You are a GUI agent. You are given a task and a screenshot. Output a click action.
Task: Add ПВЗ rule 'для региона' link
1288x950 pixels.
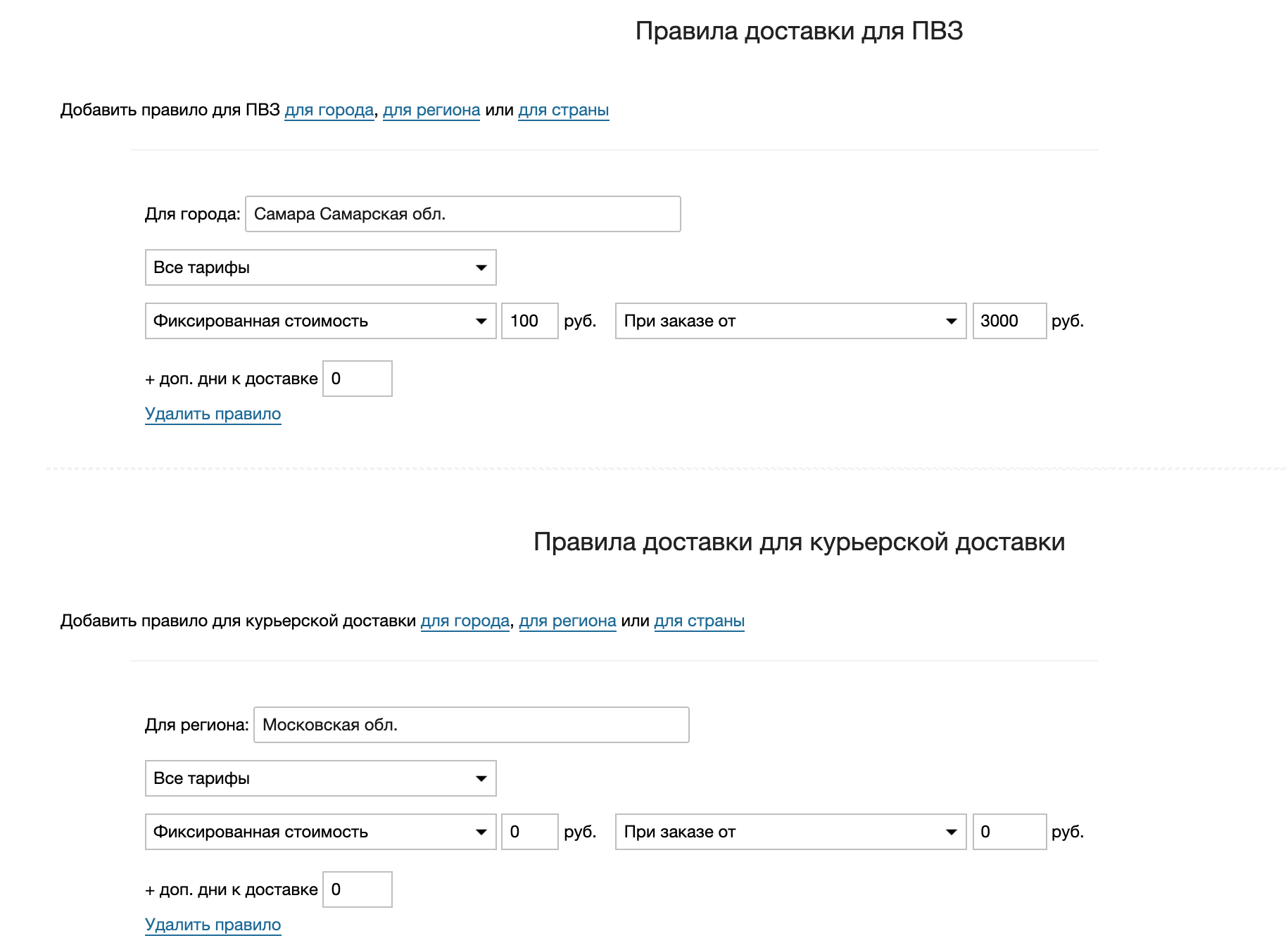(431, 110)
